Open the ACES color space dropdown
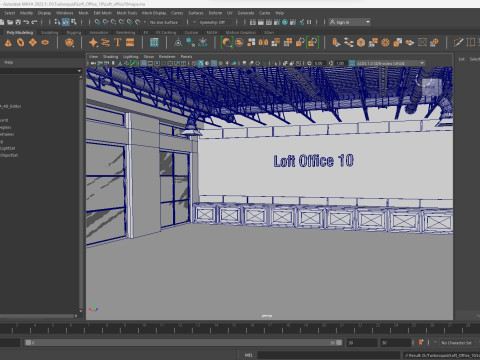This screenshot has width=480, height=360. click(x=389, y=63)
